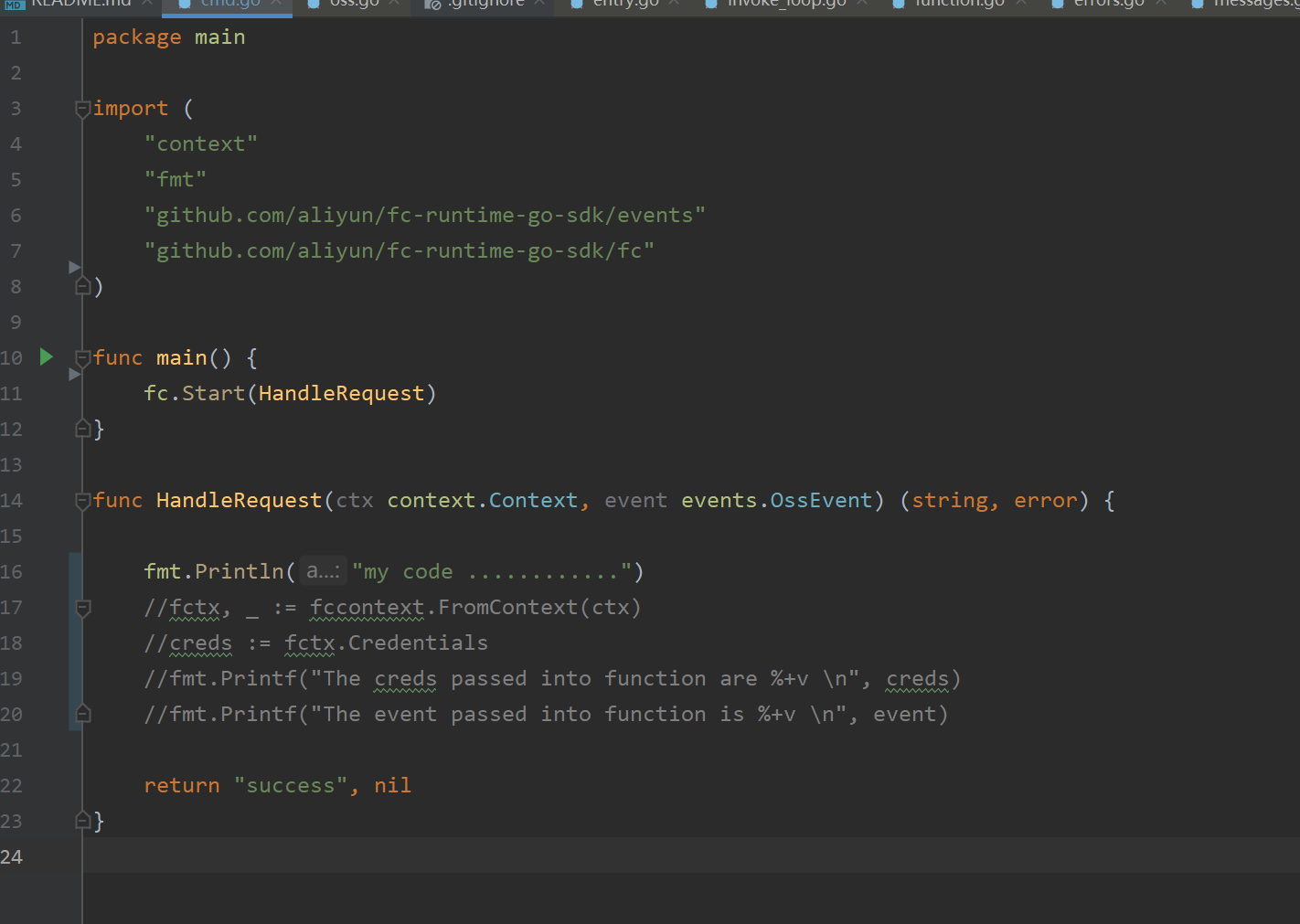Switch to the entry.go tab
This screenshot has width=1300, height=924.
point(625,5)
